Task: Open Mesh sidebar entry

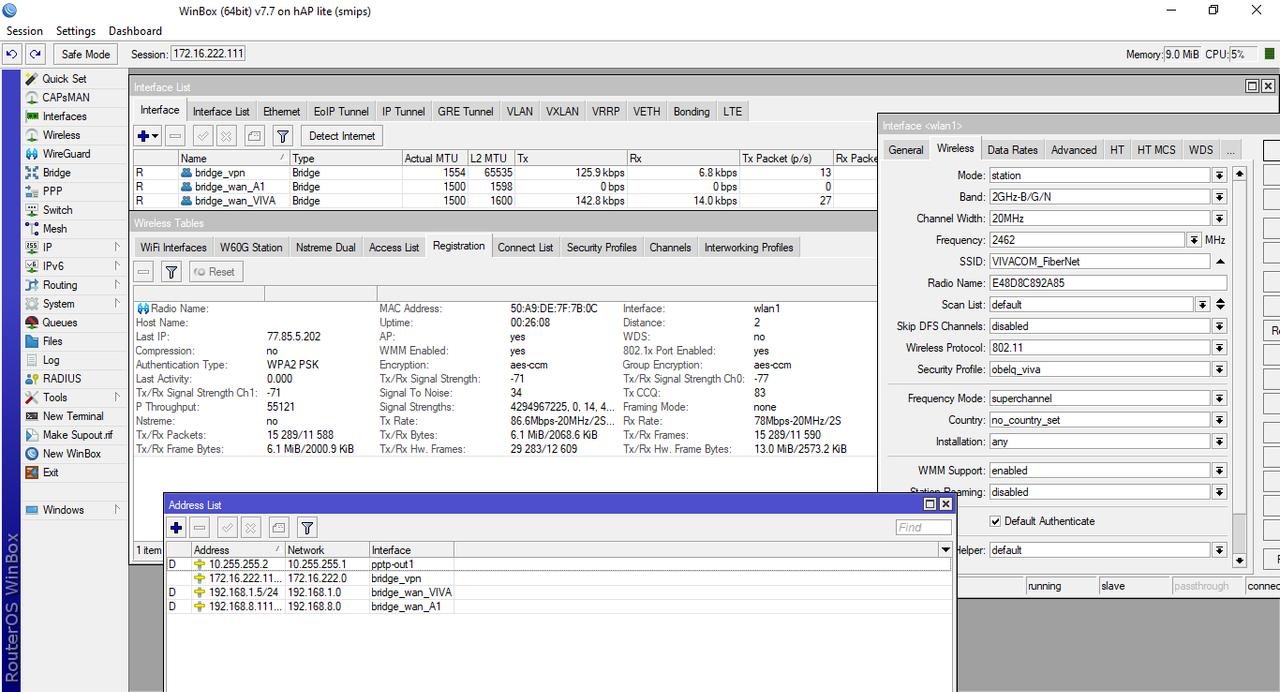Action: pos(54,229)
